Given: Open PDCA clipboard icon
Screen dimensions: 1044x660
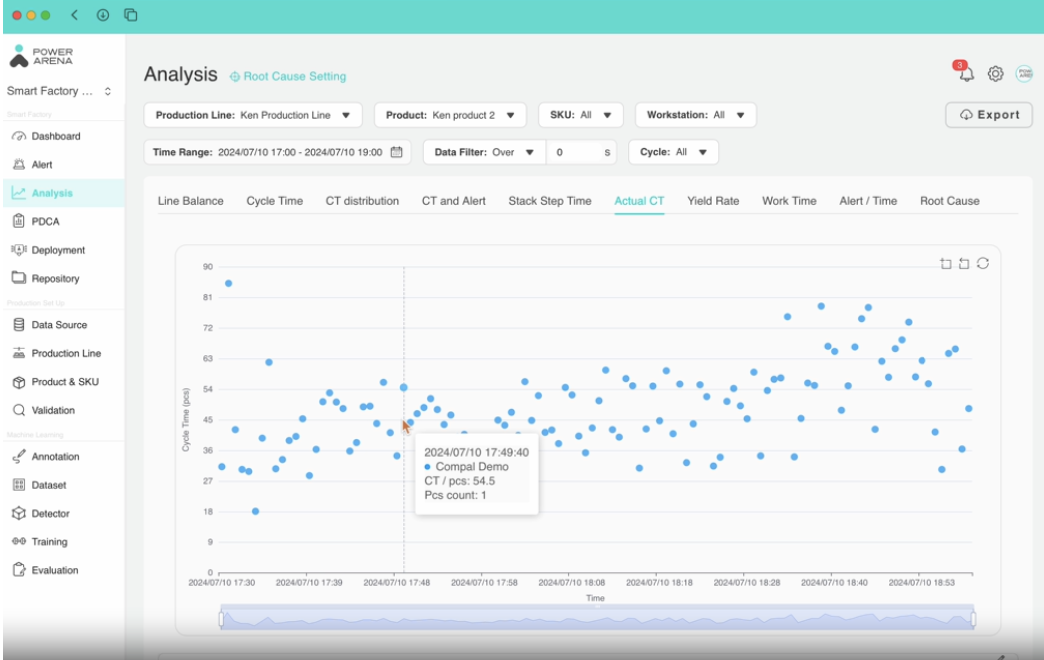Looking at the screenshot, I should click(x=19, y=221).
